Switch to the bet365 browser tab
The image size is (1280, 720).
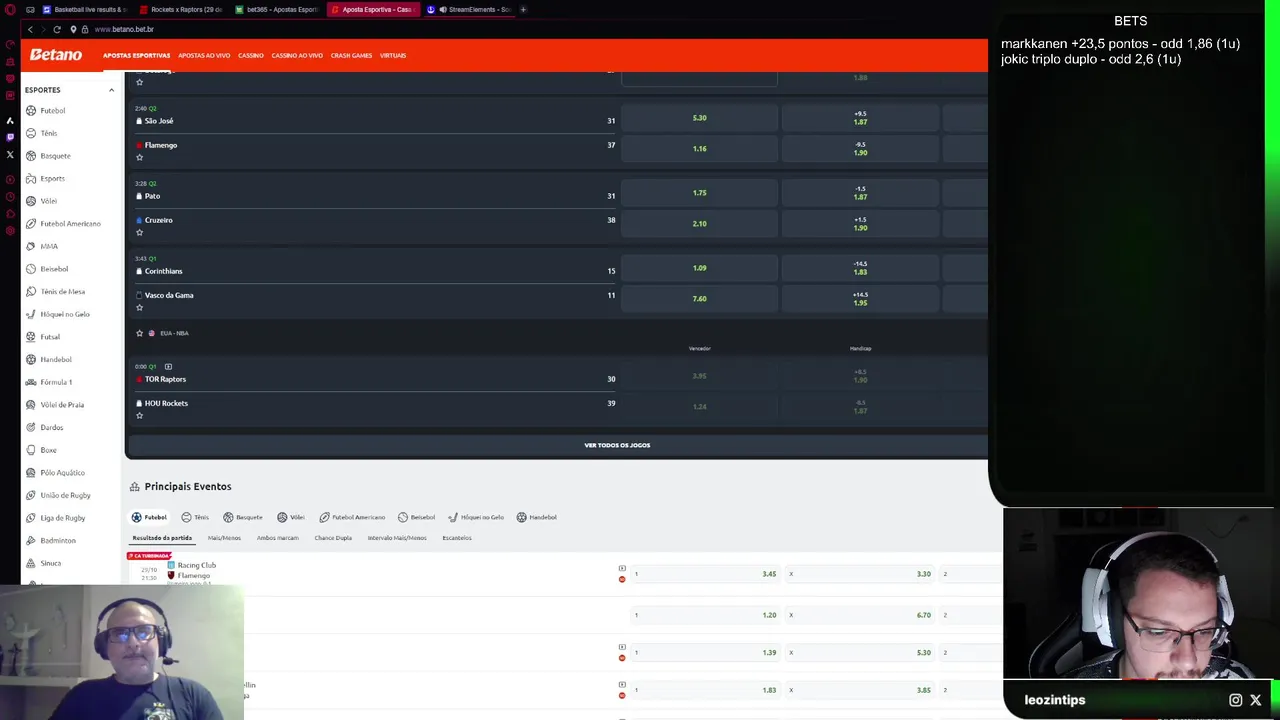pyautogui.click(x=277, y=9)
